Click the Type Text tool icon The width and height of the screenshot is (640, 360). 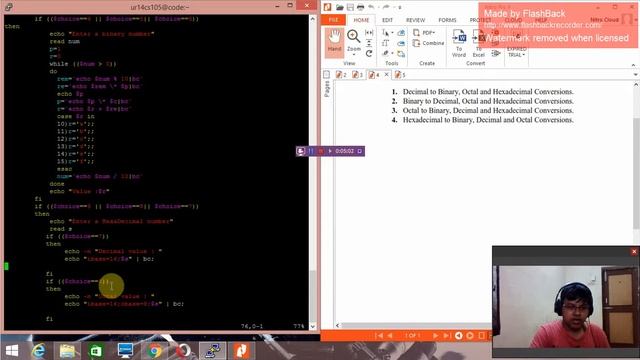[x=385, y=43]
